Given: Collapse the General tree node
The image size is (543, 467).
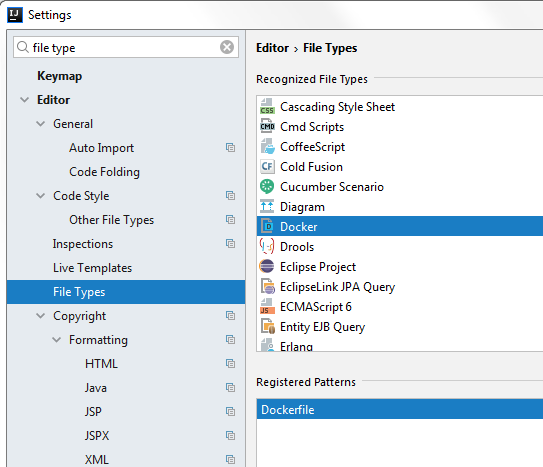Looking at the screenshot, I should click(x=41, y=124).
